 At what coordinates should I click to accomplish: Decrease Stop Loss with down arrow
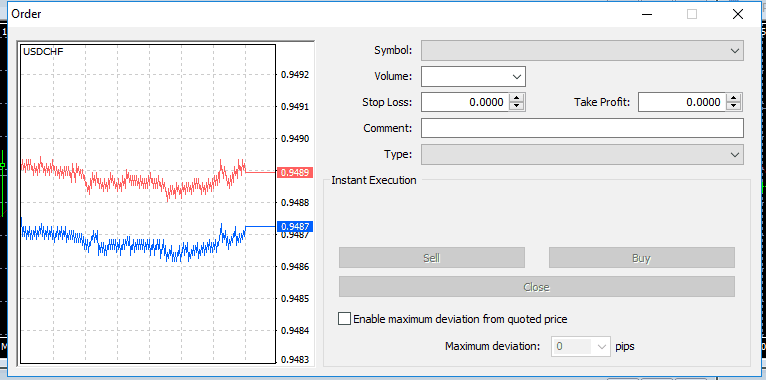(x=517, y=106)
